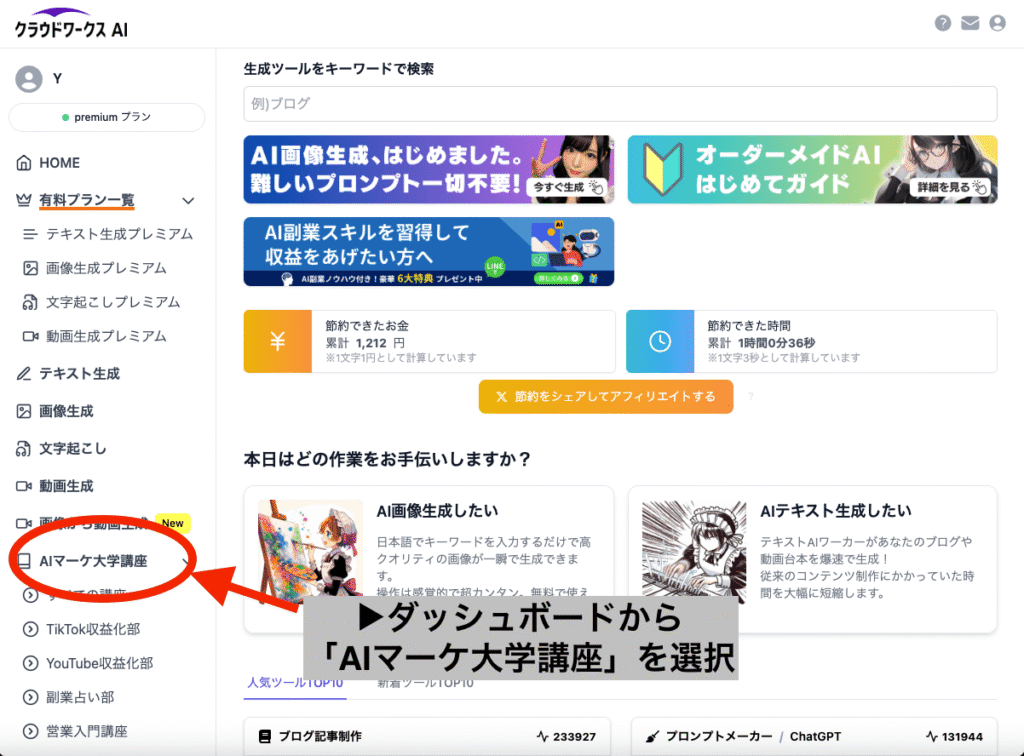Click the yen icon on savings card
This screenshot has width=1024, height=756.
pos(278,341)
